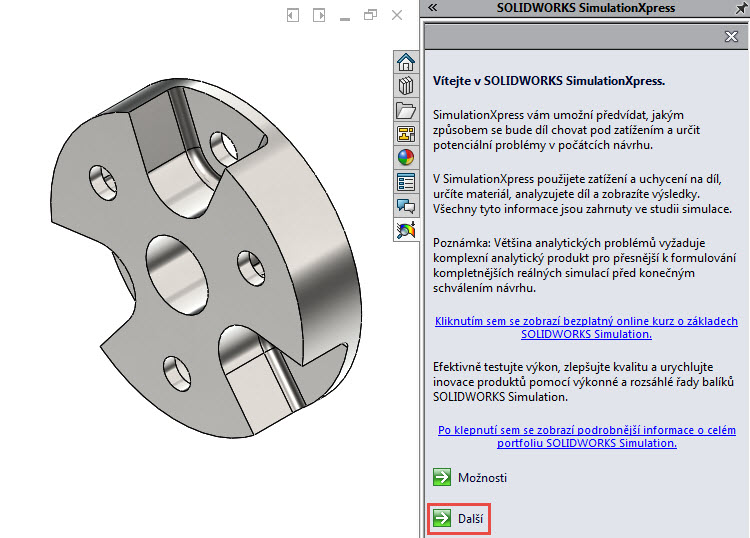Screen dimensions: 750x538
Task: Open the SOLIDWORKS Resources home tab
Action: click(406, 62)
